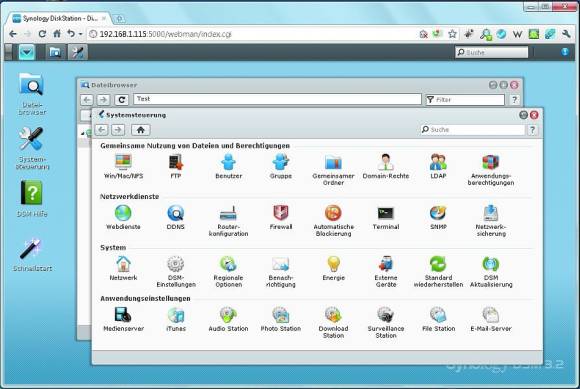Open the LDAP icon
Viewport: 580px width, 389px height.
438,166
